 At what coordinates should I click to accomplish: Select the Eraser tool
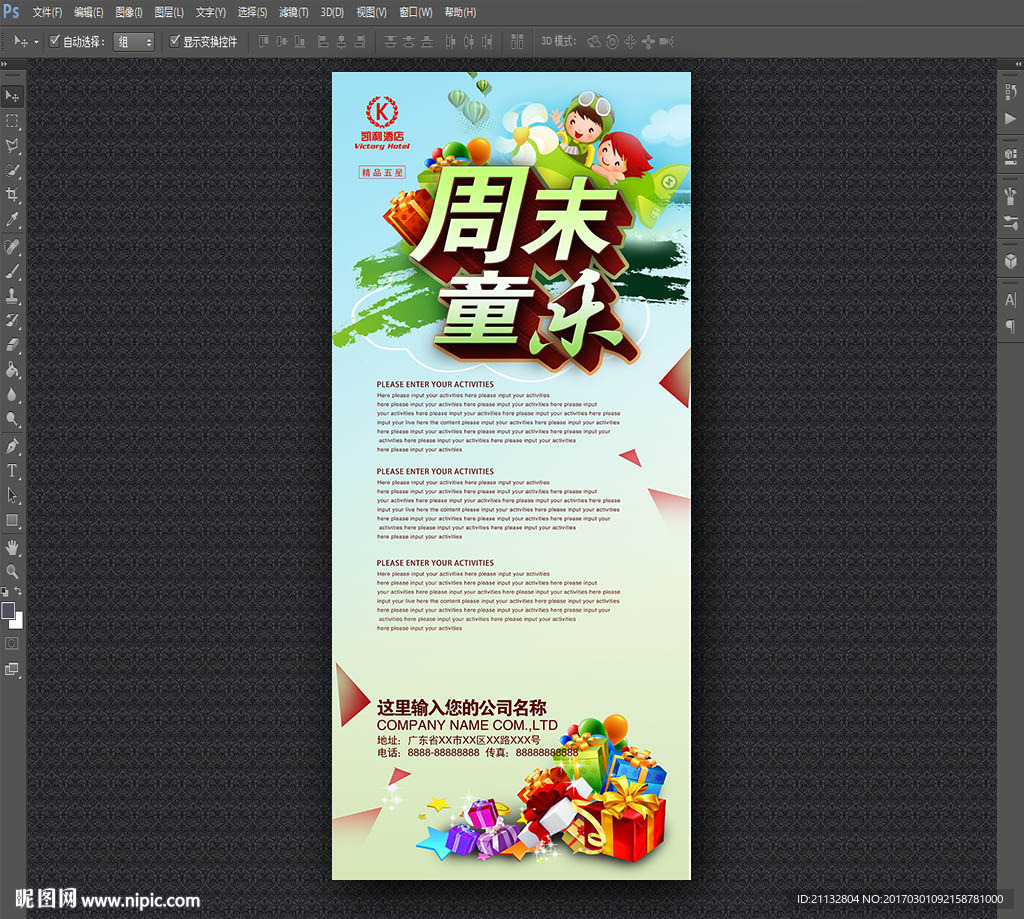pyautogui.click(x=12, y=345)
